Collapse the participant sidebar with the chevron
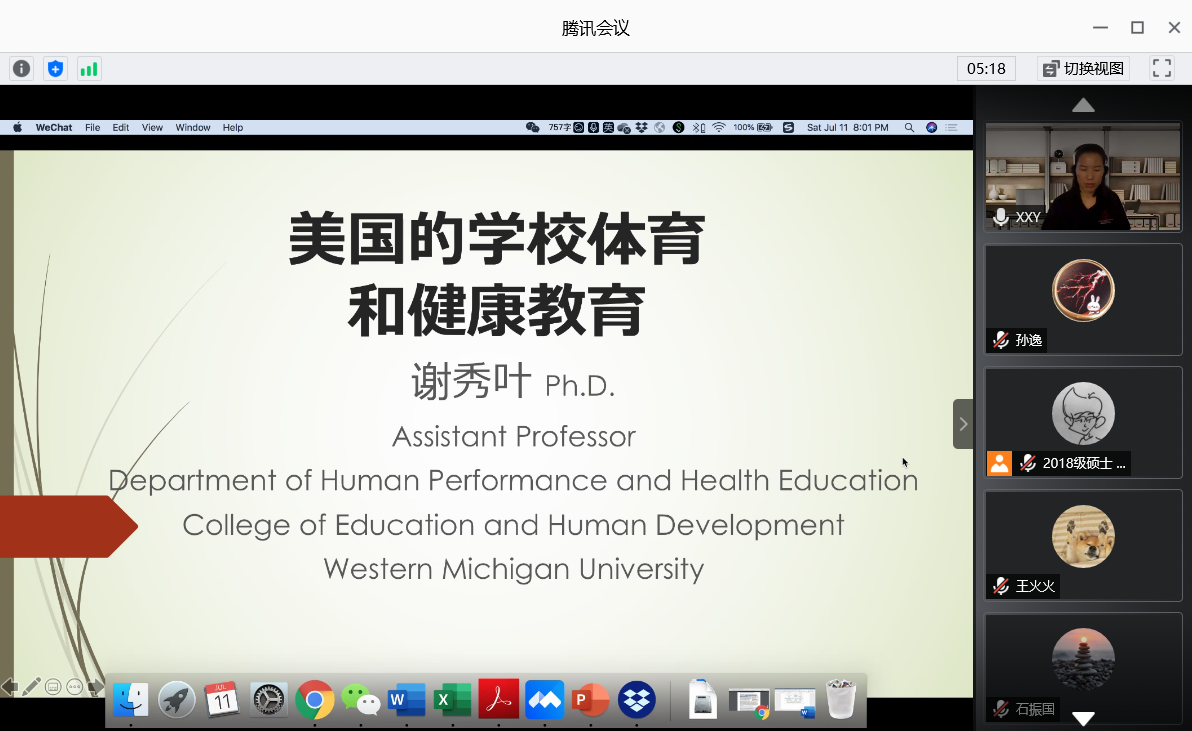Image resolution: width=1192 pixels, height=731 pixels. pos(963,424)
